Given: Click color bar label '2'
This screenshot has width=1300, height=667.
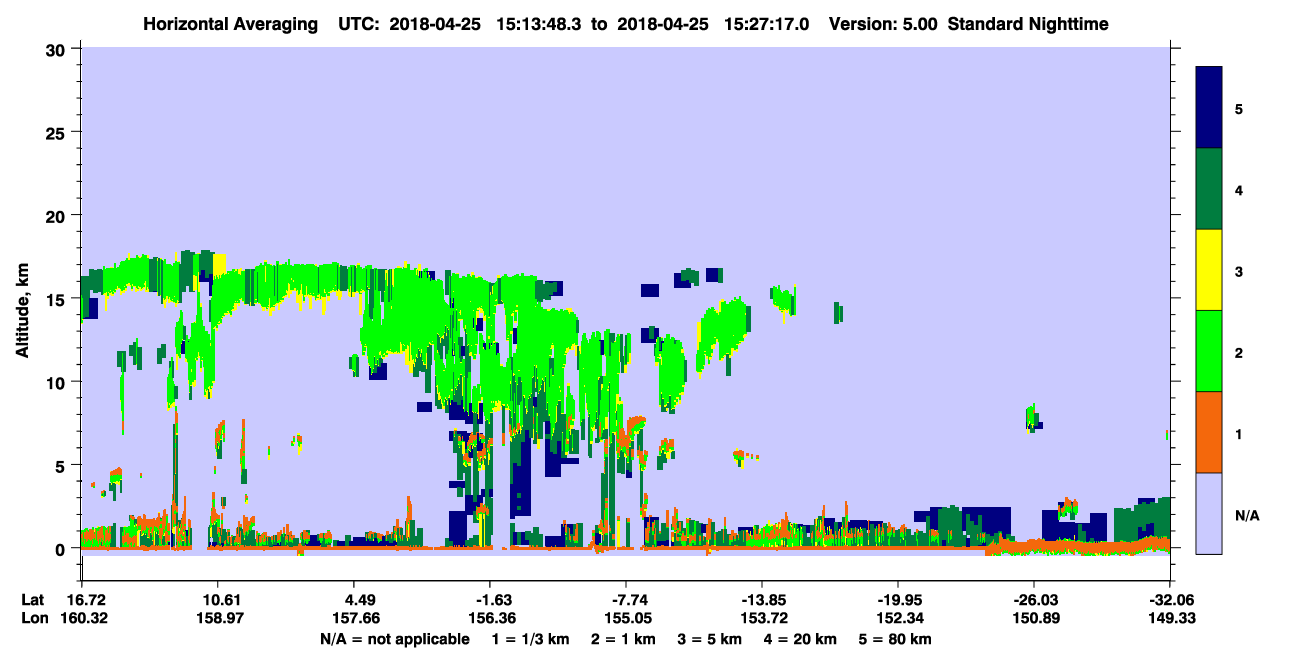Looking at the screenshot, I should click(1239, 352).
